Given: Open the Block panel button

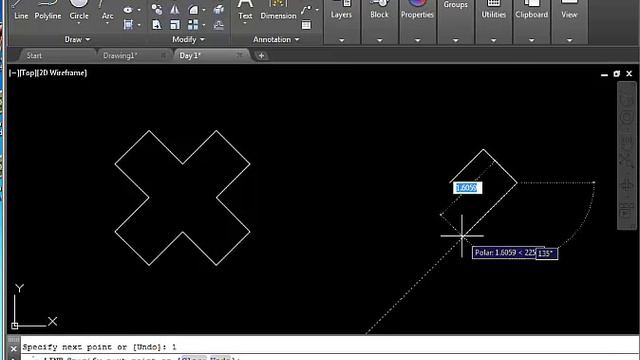Looking at the screenshot, I should [x=379, y=9].
